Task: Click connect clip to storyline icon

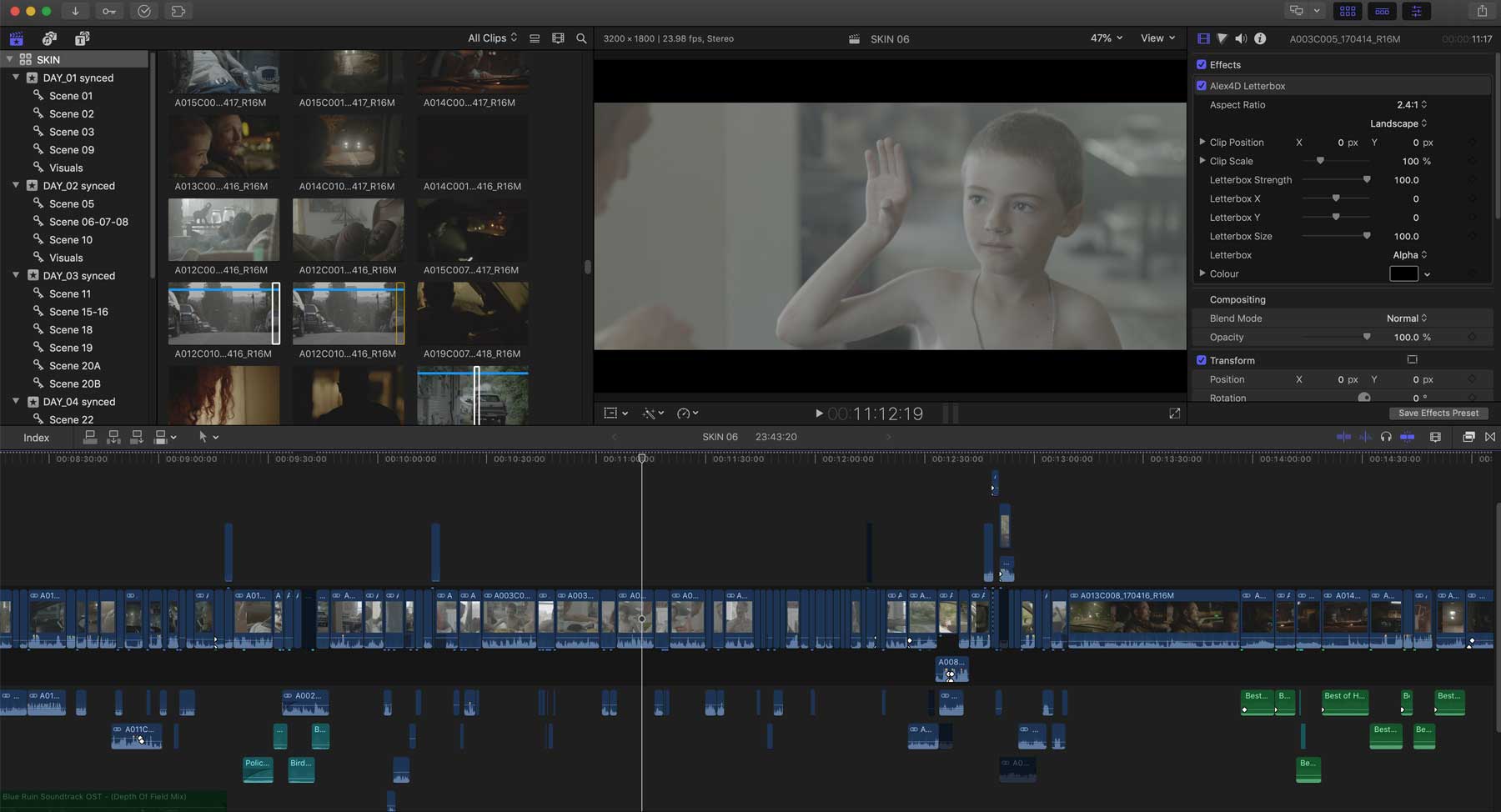Action: [x=90, y=437]
